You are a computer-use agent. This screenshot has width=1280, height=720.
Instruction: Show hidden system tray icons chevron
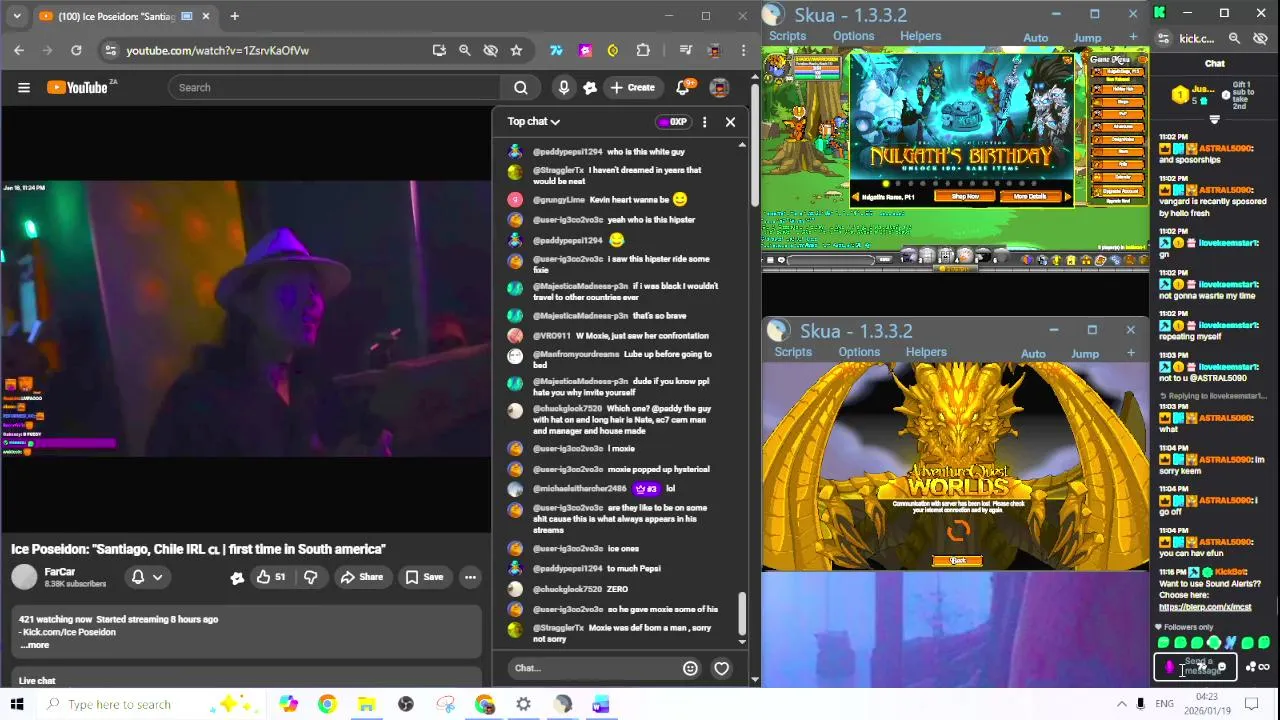[1121, 704]
